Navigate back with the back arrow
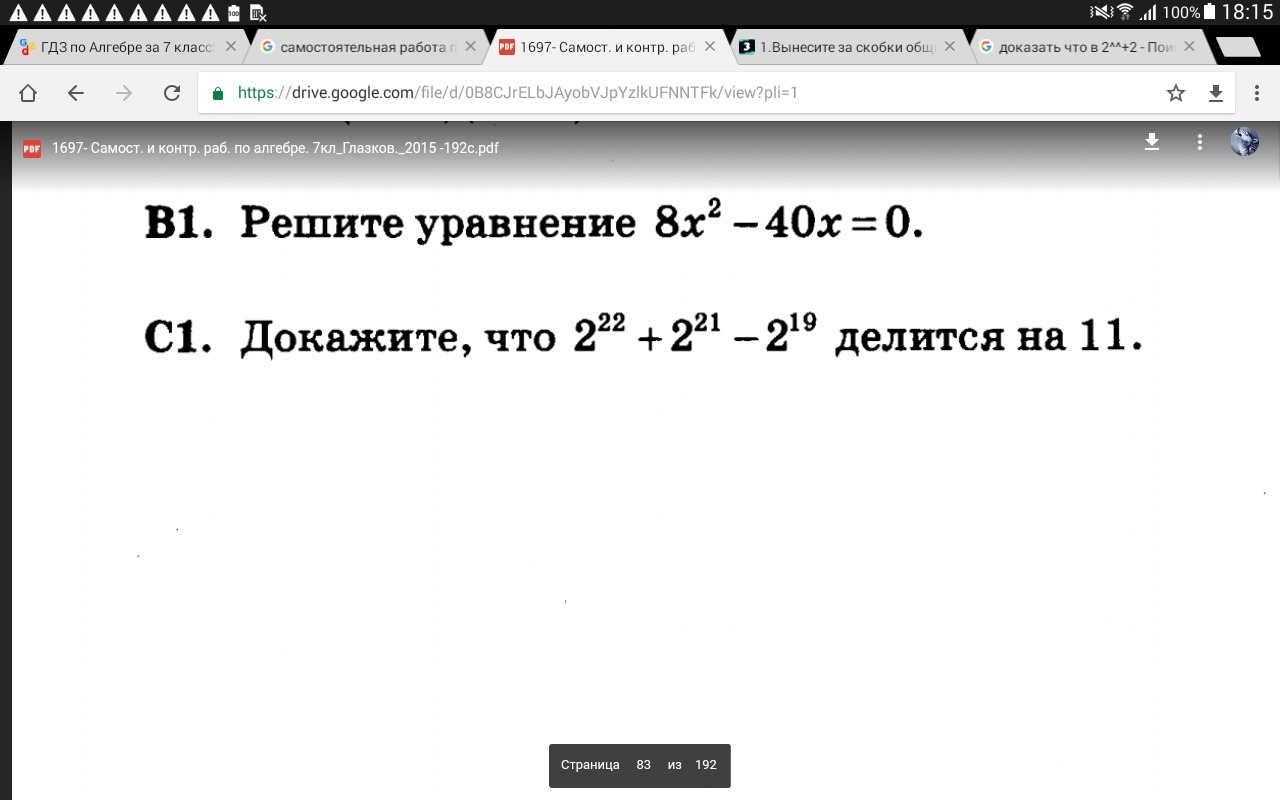 click(x=76, y=93)
